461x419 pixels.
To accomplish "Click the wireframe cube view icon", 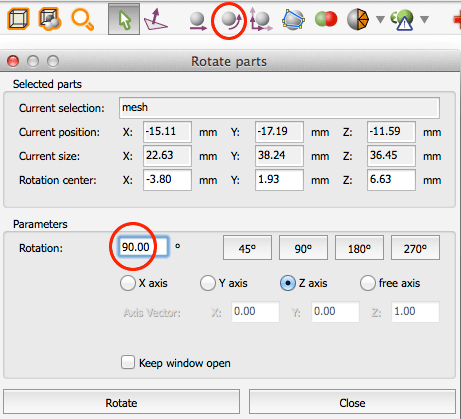I will (x=18, y=19).
